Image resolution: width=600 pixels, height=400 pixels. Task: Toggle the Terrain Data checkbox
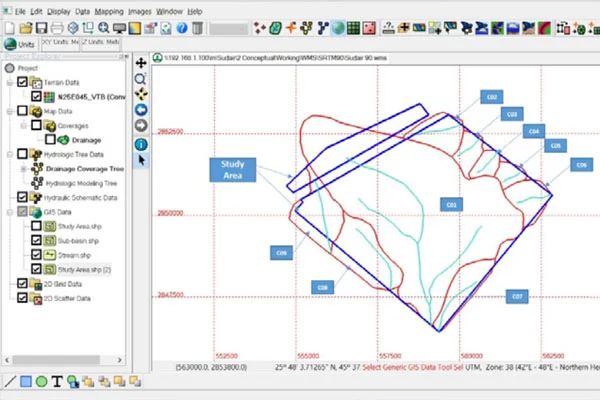tap(22, 82)
